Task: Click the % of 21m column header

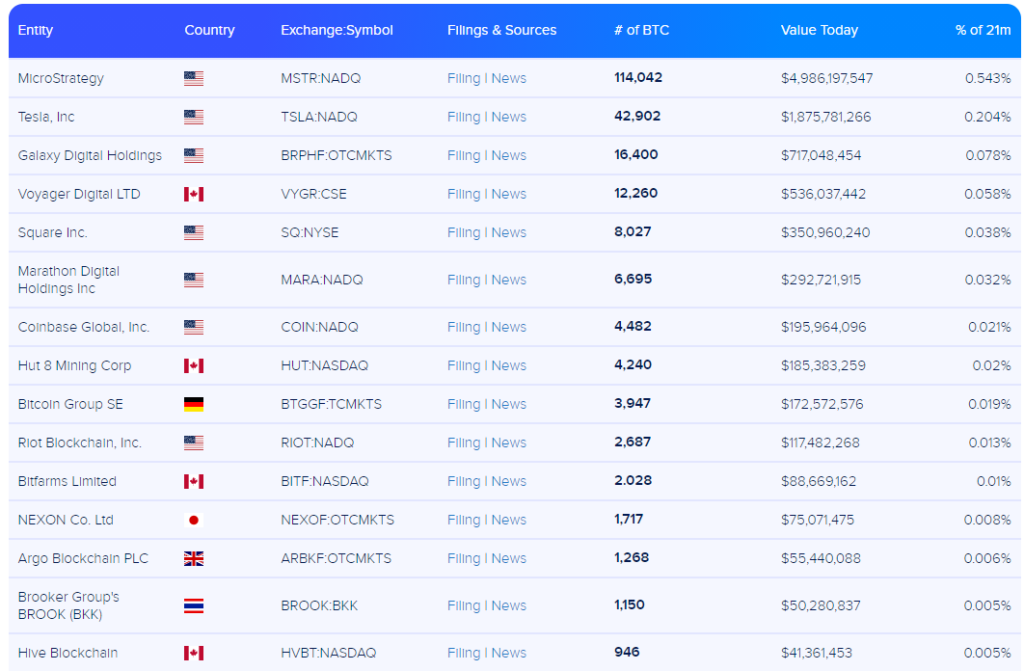Action: coord(982,30)
